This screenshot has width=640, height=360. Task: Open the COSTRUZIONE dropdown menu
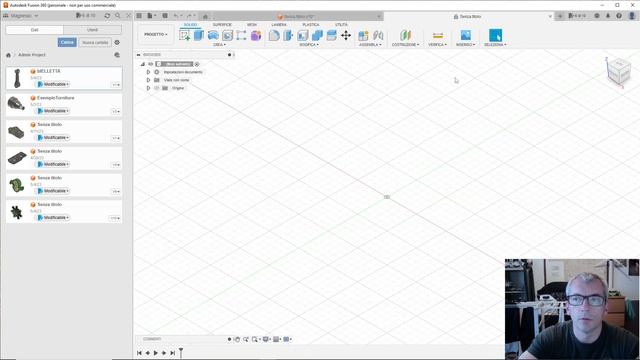[405, 44]
